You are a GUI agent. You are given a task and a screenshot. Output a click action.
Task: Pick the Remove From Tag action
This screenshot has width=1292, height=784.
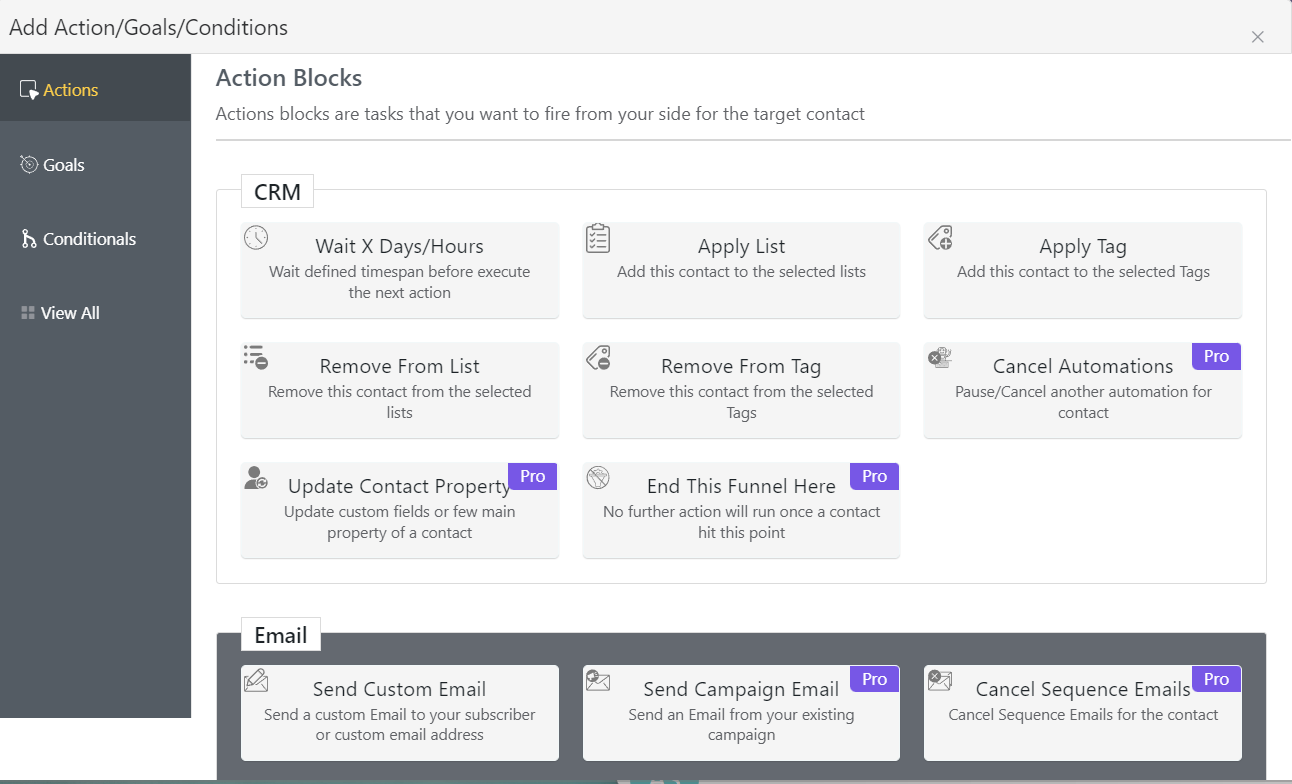point(741,390)
